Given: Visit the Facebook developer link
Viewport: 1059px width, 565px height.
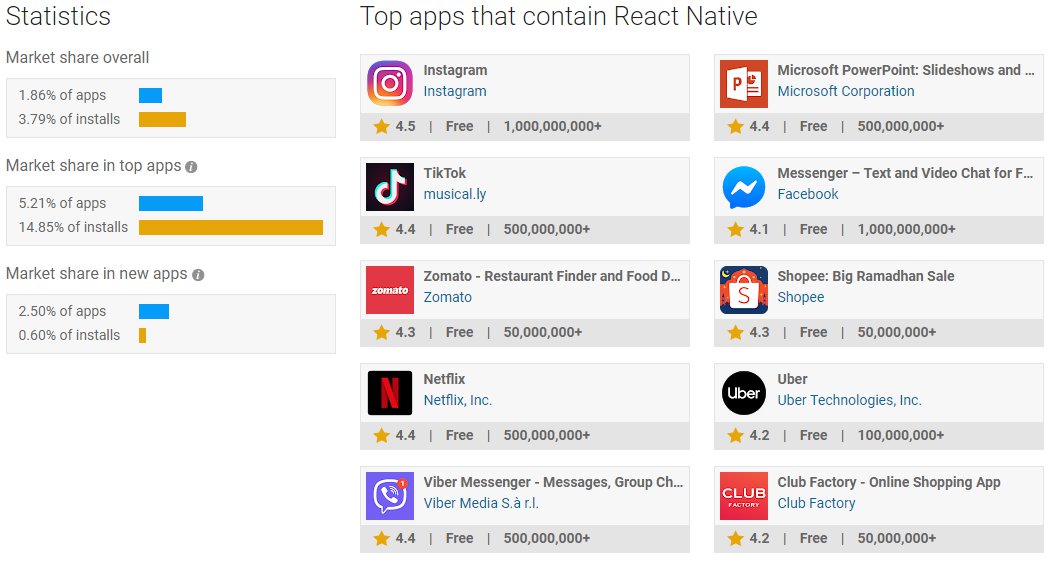Looking at the screenshot, I should point(808,194).
